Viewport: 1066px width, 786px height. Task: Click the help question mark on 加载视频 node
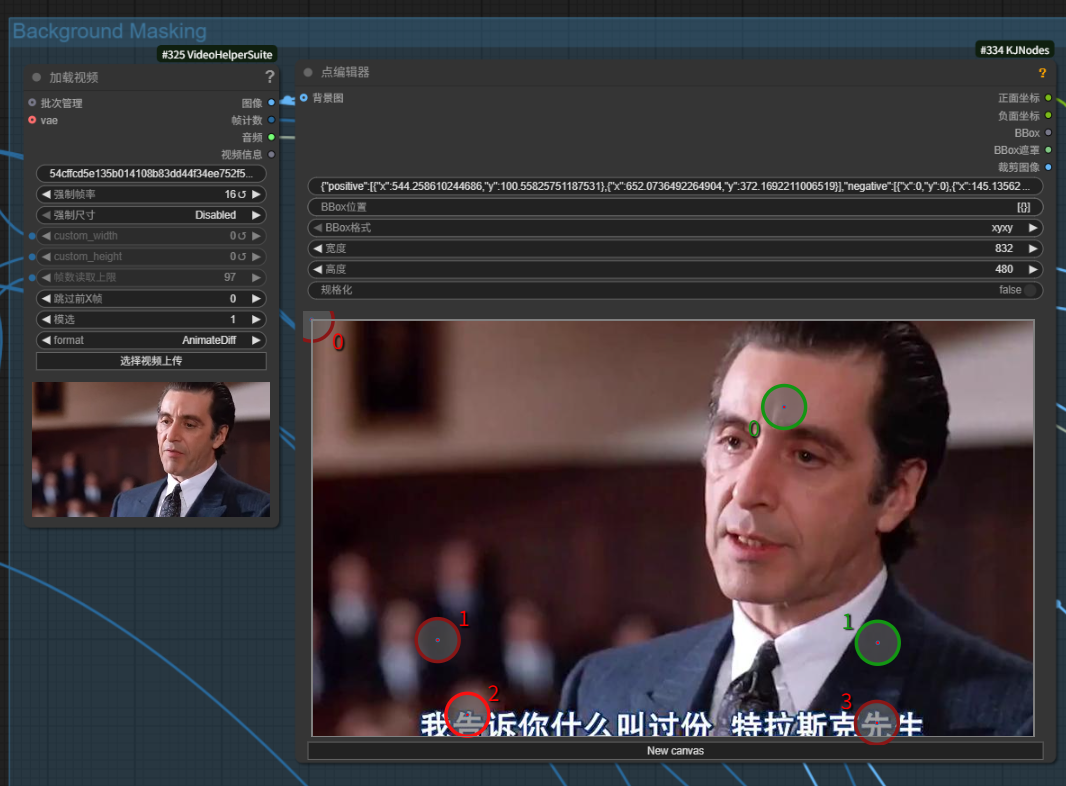coord(269,77)
